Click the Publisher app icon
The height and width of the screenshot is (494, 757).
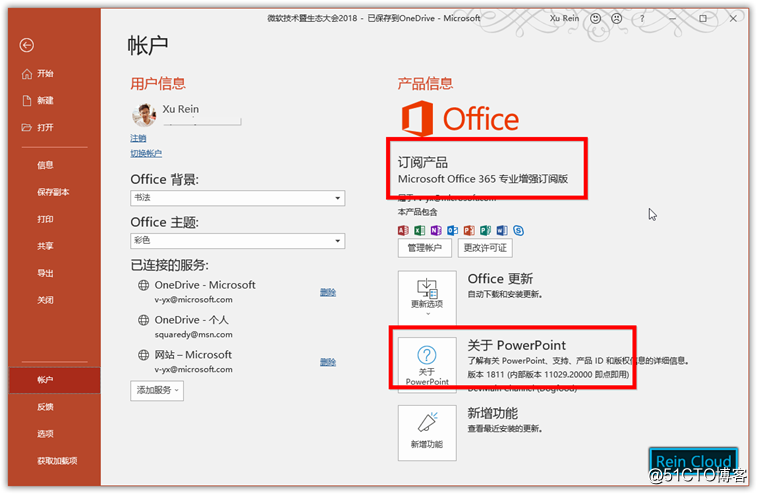point(485,230)
